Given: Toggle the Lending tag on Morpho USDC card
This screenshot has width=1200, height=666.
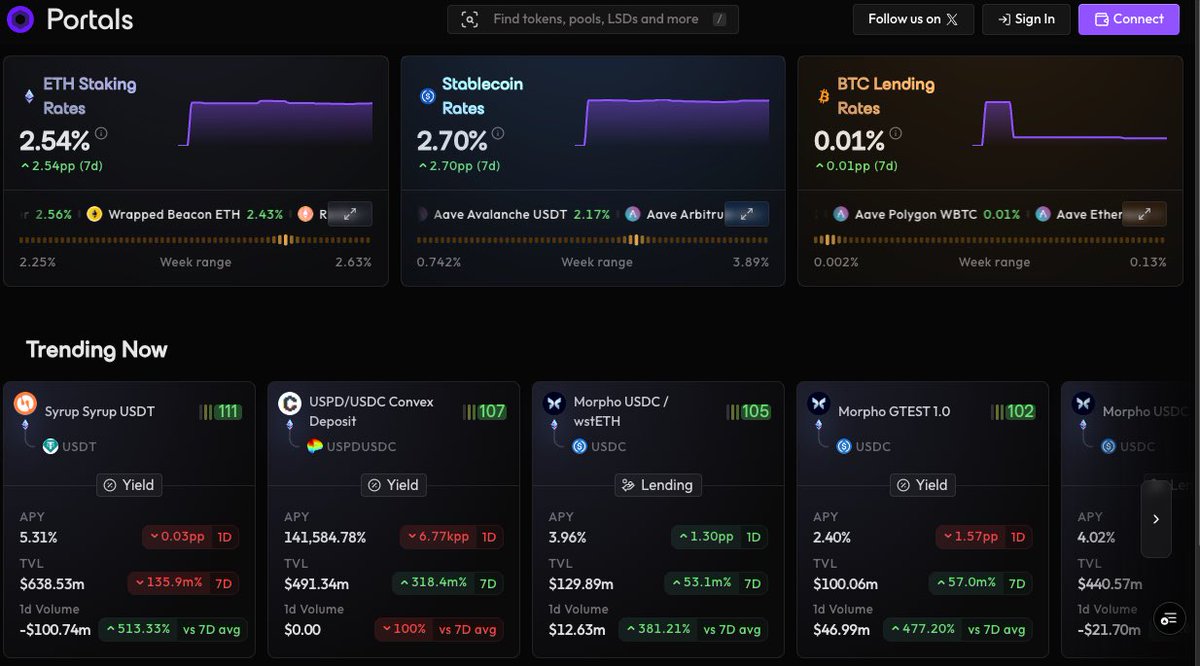Looking at the screenshot, I should pyautogui.click(x=657, y=485).
